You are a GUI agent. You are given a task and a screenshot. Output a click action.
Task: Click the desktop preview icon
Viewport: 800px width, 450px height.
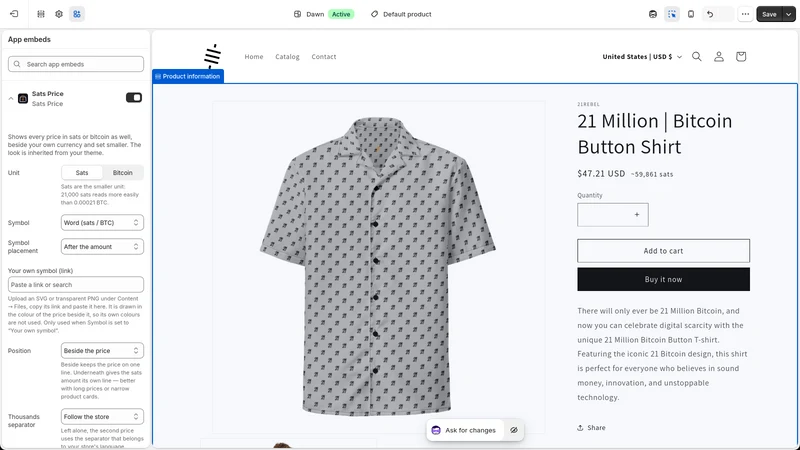(653, 14)
